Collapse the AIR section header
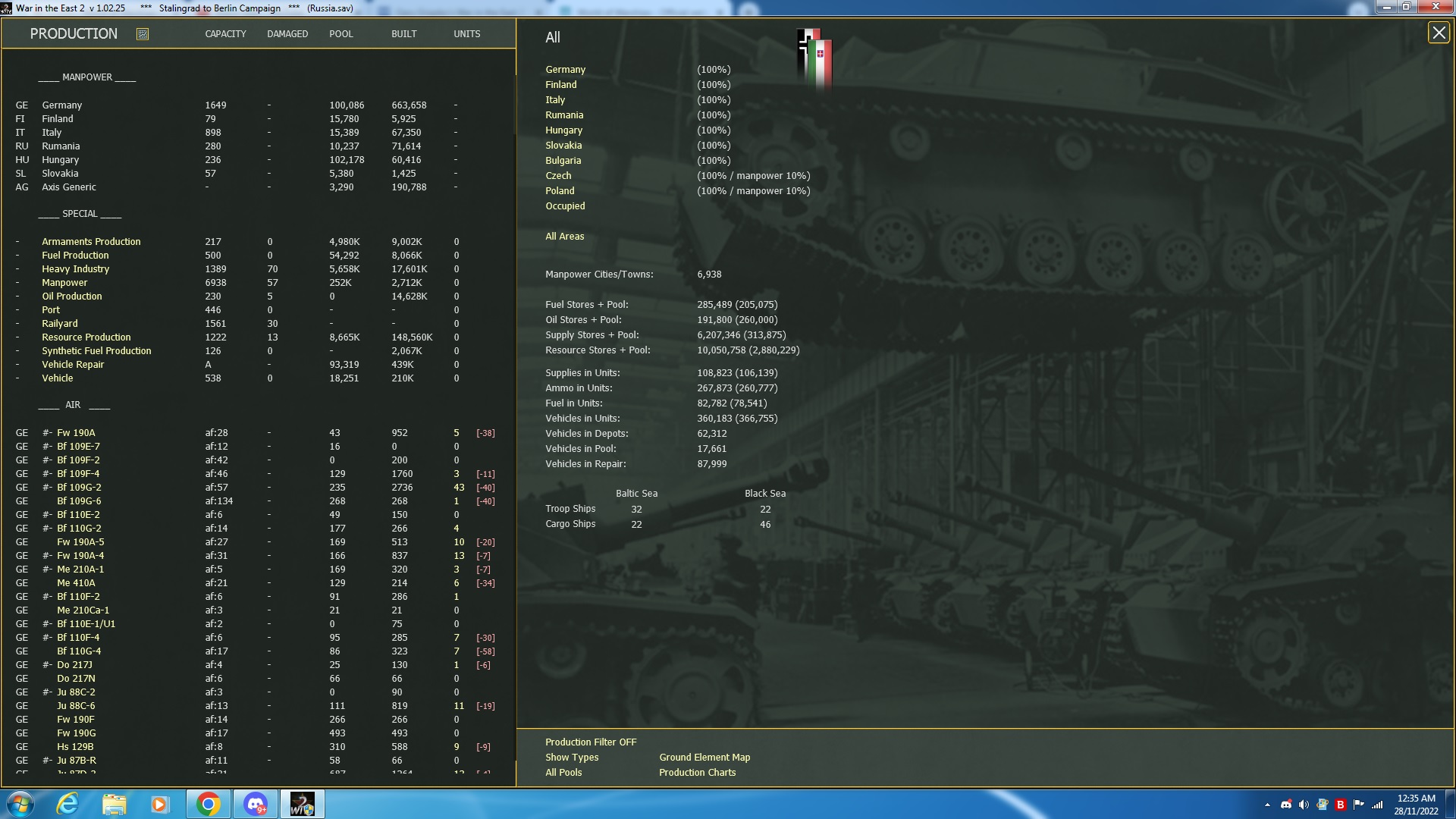Image resolution: width=1456 pixels, height=819 pixels. (73, 405)
